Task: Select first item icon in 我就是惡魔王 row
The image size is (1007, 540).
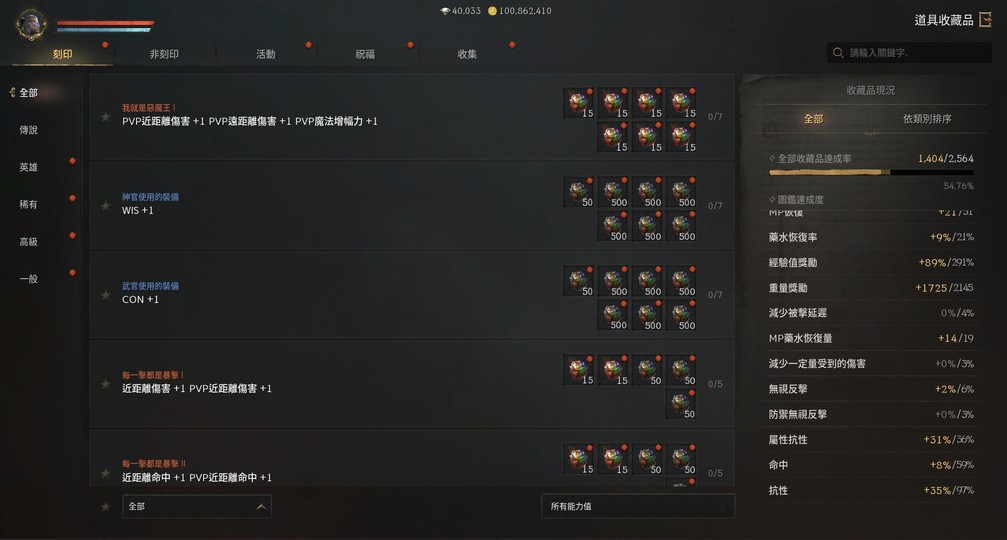Action: 579,103
